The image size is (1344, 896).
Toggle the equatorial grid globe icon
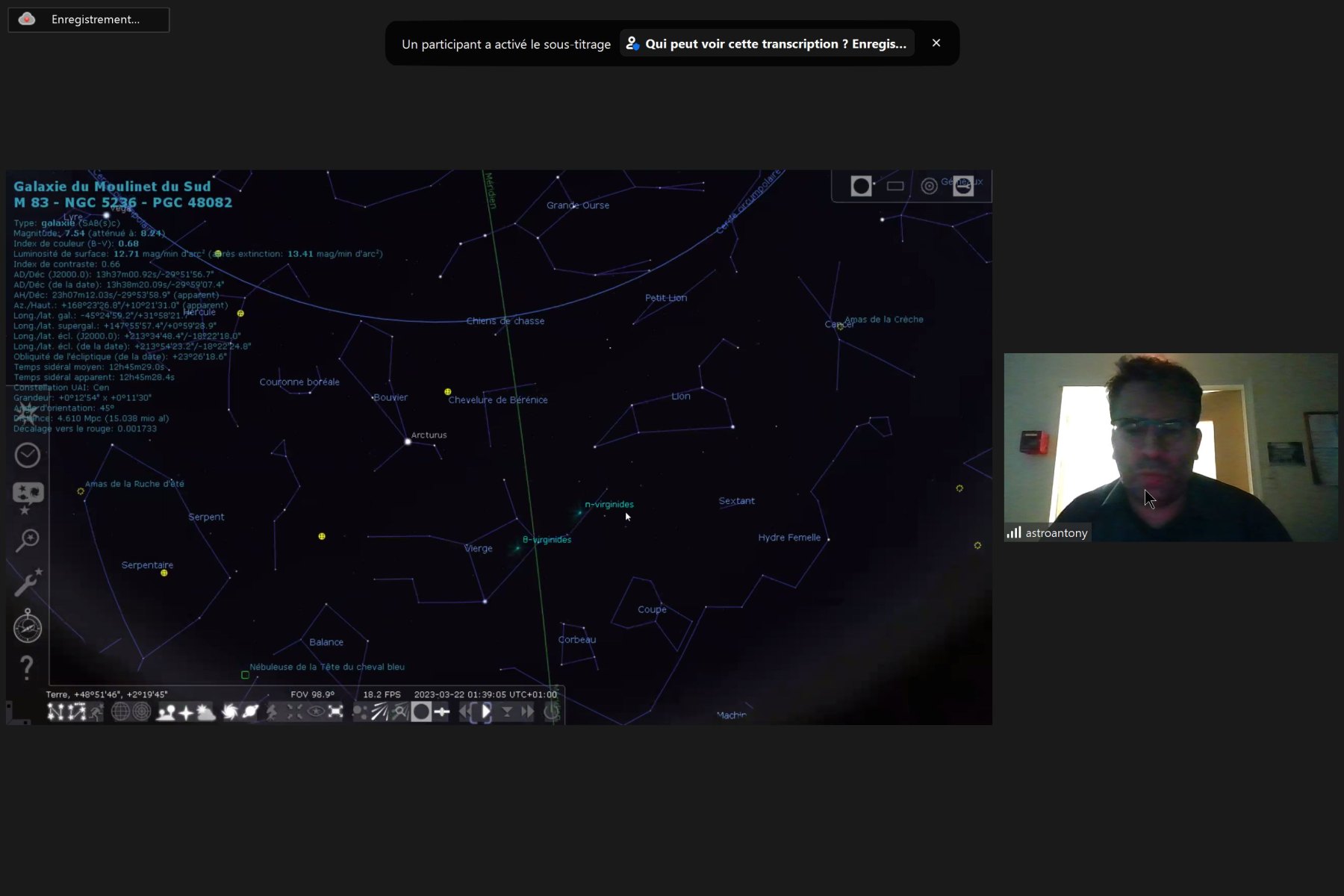(120, 712)
